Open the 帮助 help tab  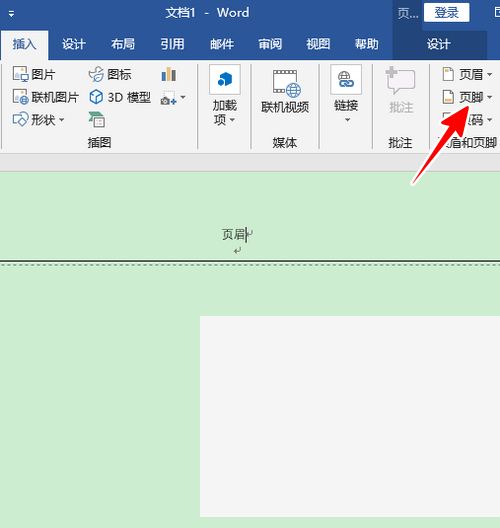click(x=366, y=44)
